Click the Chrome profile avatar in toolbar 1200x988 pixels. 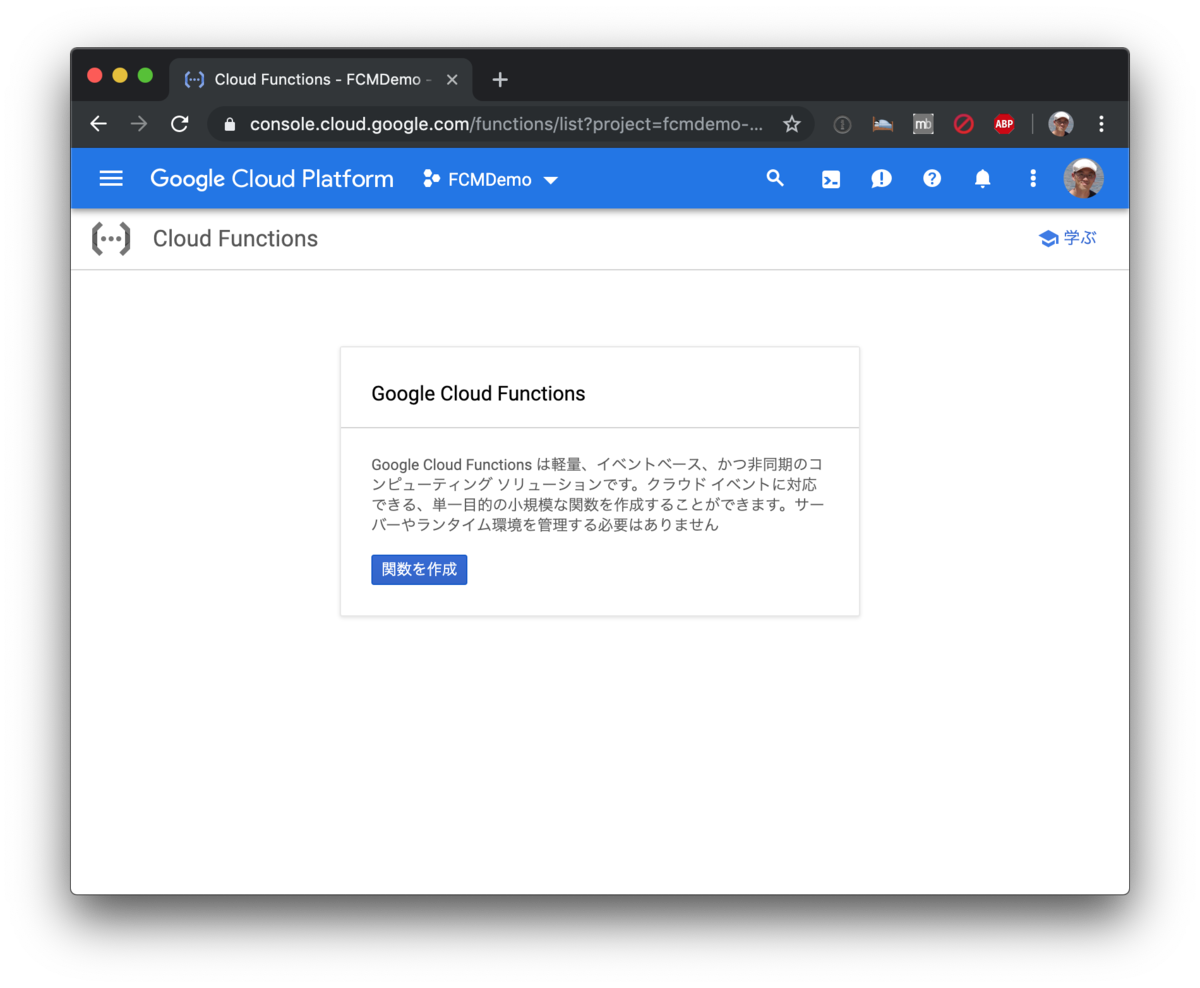(1060, 124)
